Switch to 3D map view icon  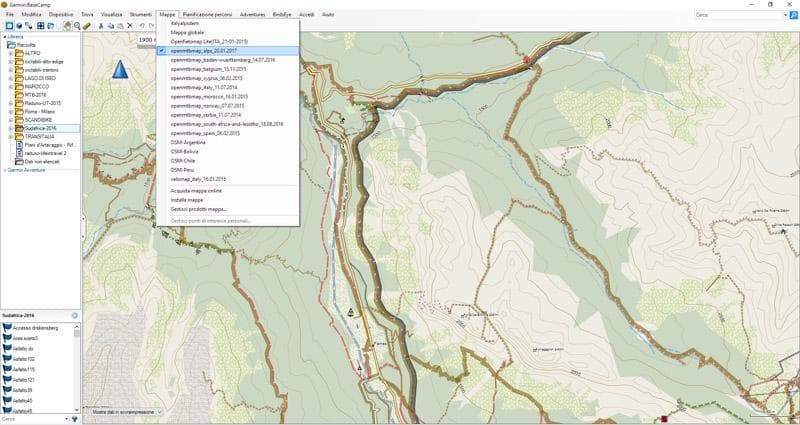(x=19, y=26)
